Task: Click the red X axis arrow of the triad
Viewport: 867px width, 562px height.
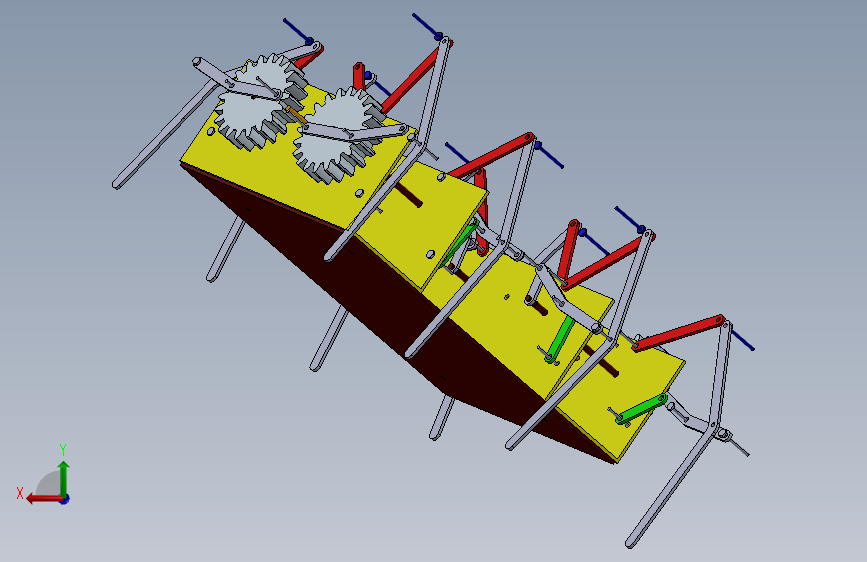Action: (44, 499)
